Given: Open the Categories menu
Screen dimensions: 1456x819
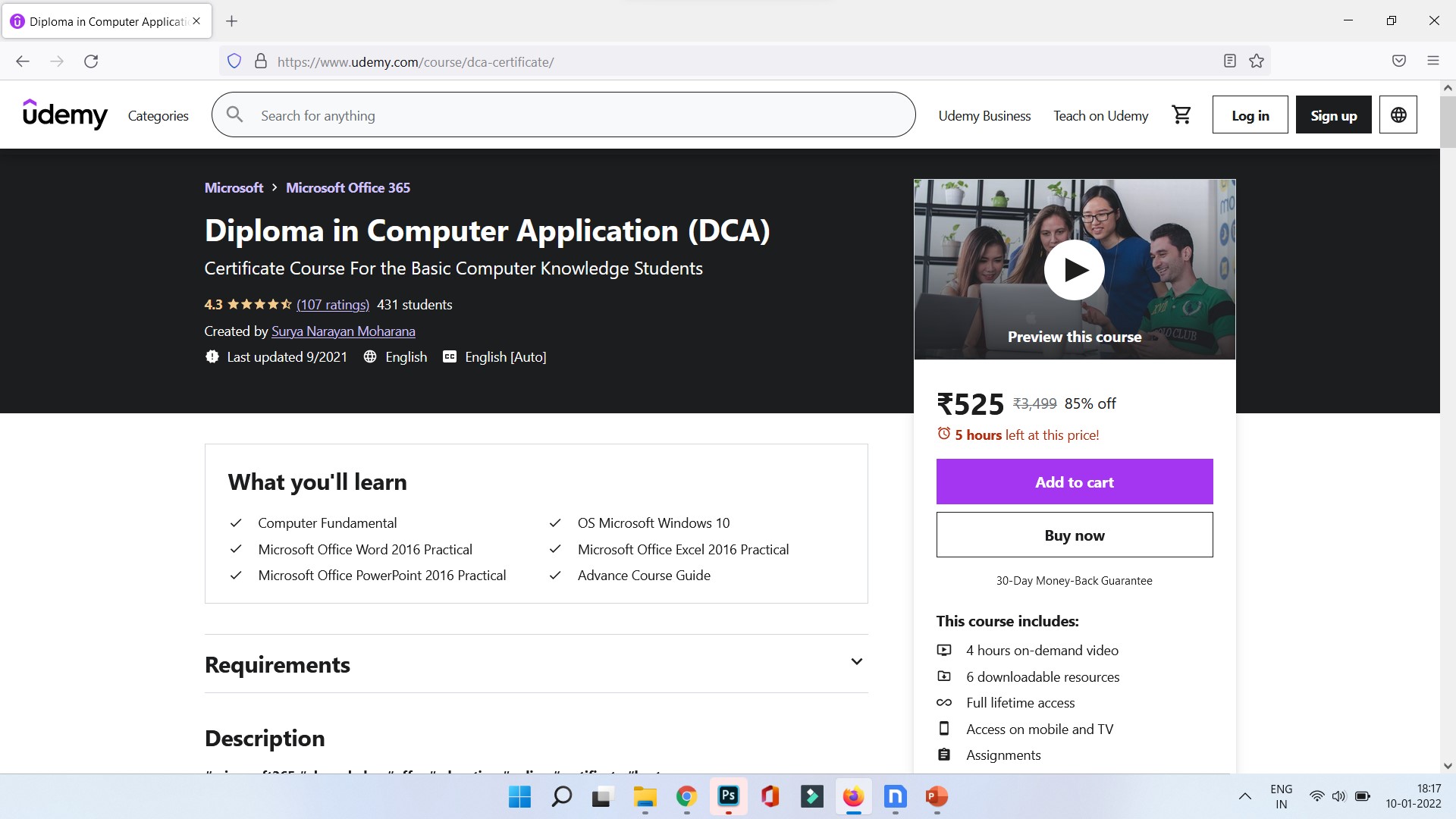Looking at the screenshot, I should coord(158,115).
